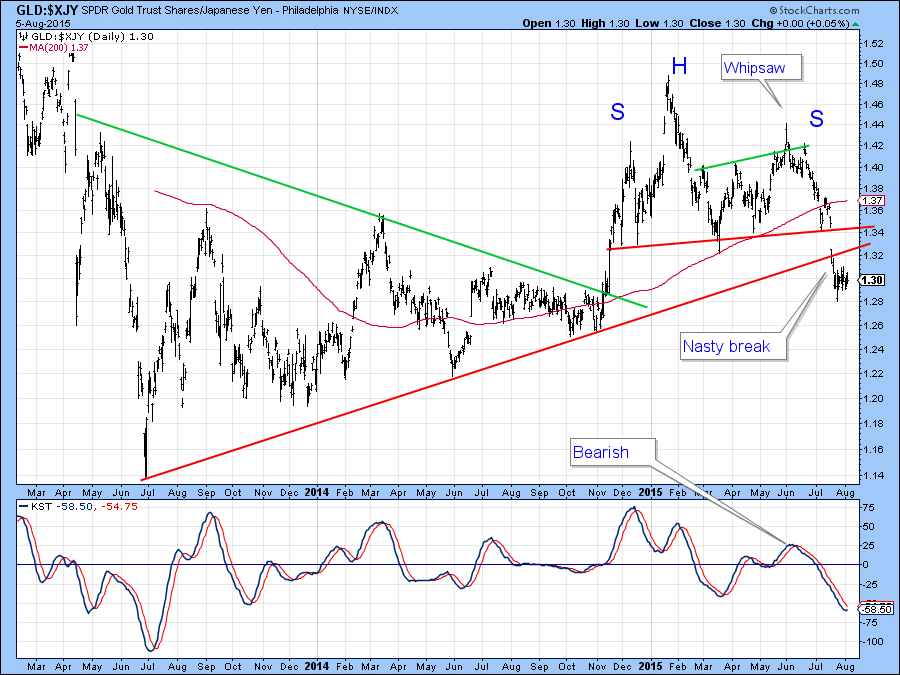Click the blue line swatch before the KST legend
This screenshot has height=675, width=900.
(x=24, y=506)
